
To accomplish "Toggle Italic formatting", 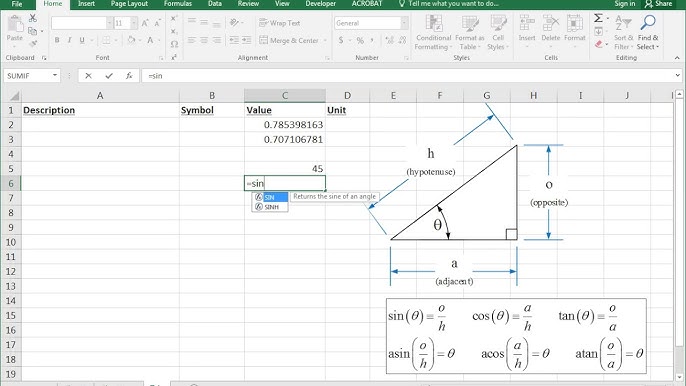I will (69, 40).
